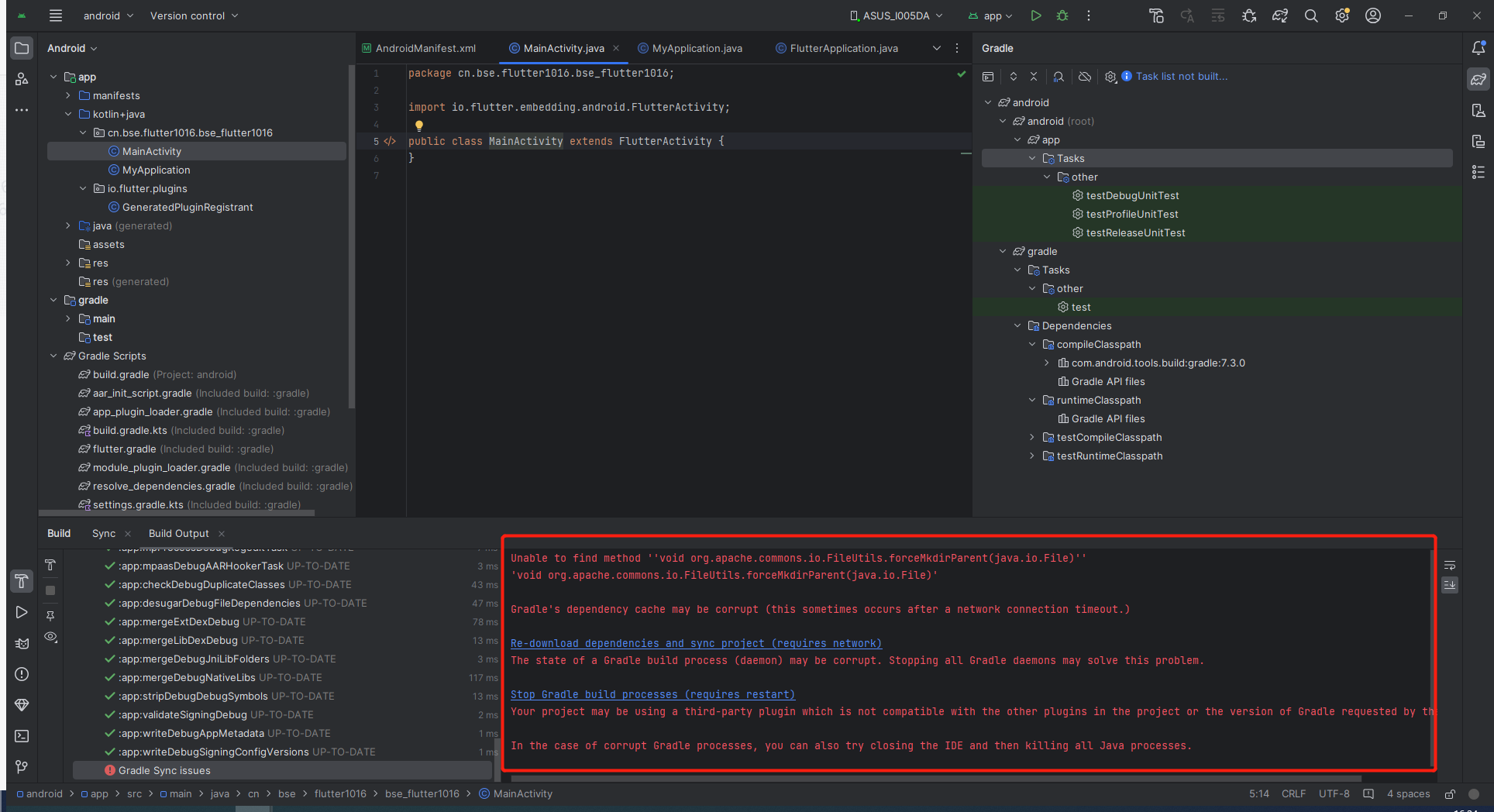Collapse the Gradle Scripts node
Screen dimensions: 1494x812
(x=53, y=356)
